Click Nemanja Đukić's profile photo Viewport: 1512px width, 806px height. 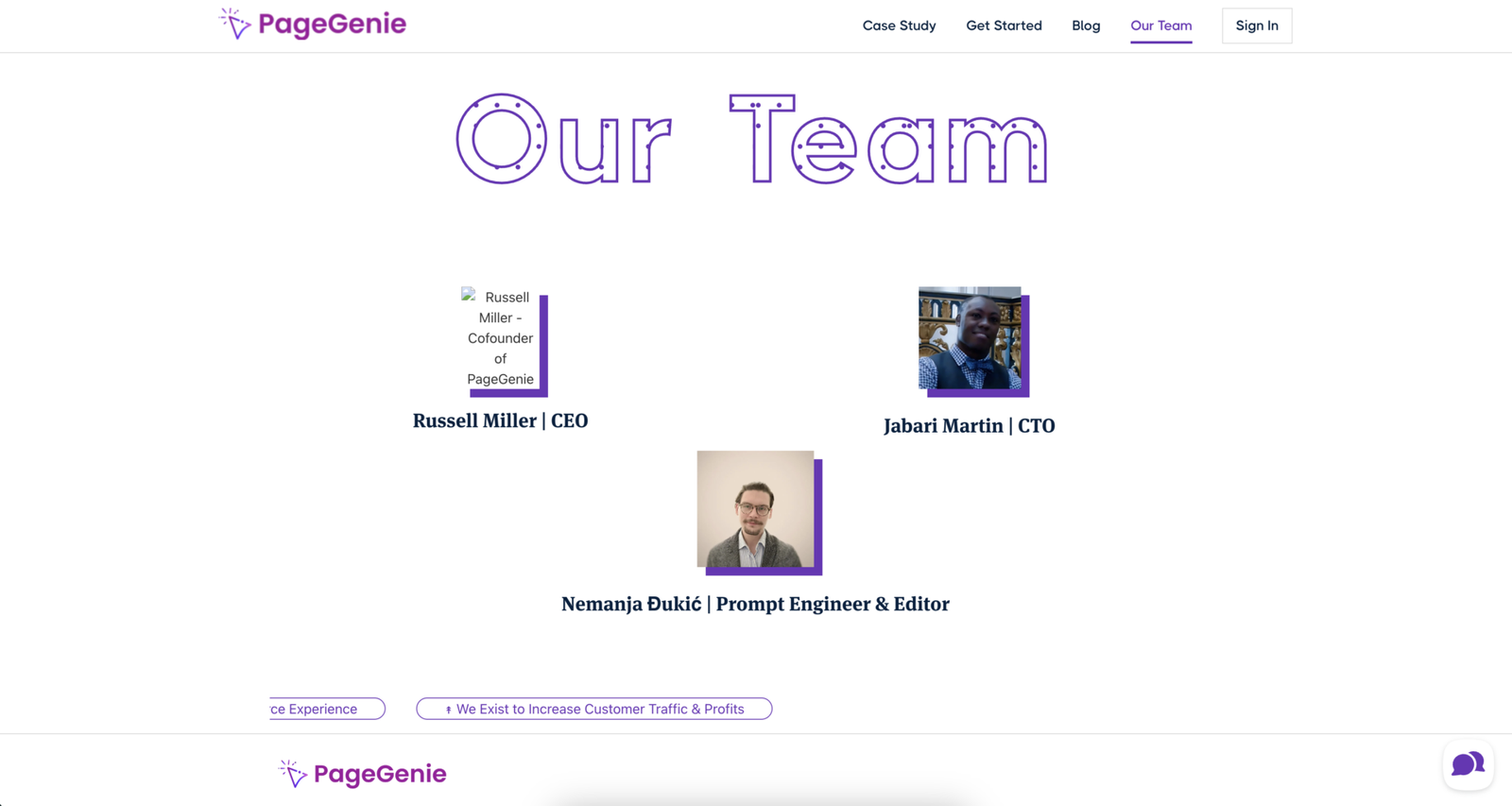[755, 508]
